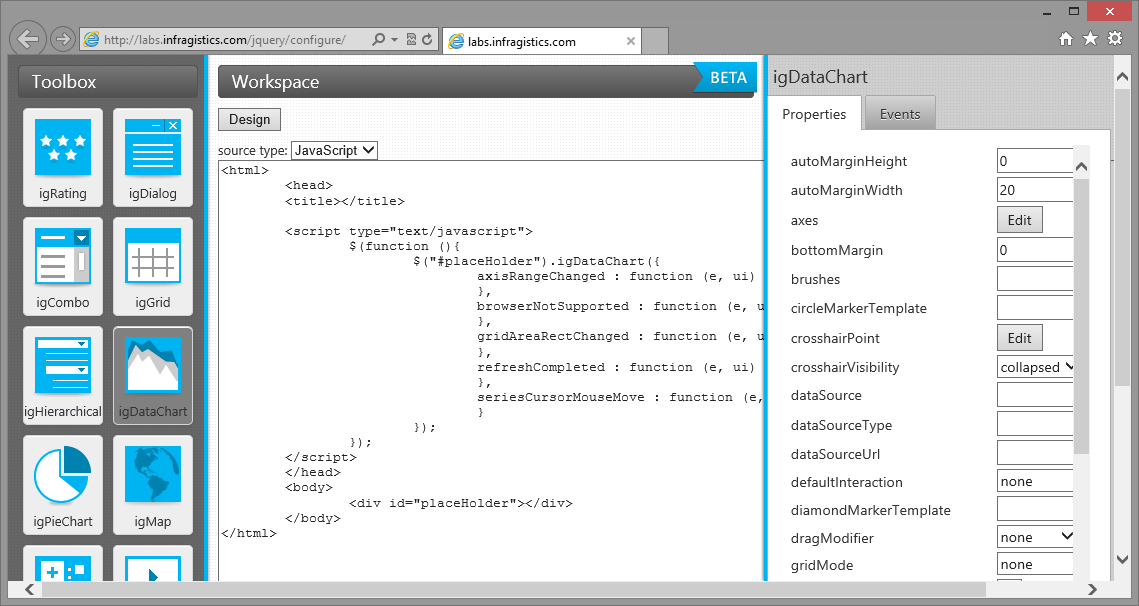Viewport: 1139px width, 606px height.
Task: Click the circleMarkerTemplate input field
Action: [1035, 308]
